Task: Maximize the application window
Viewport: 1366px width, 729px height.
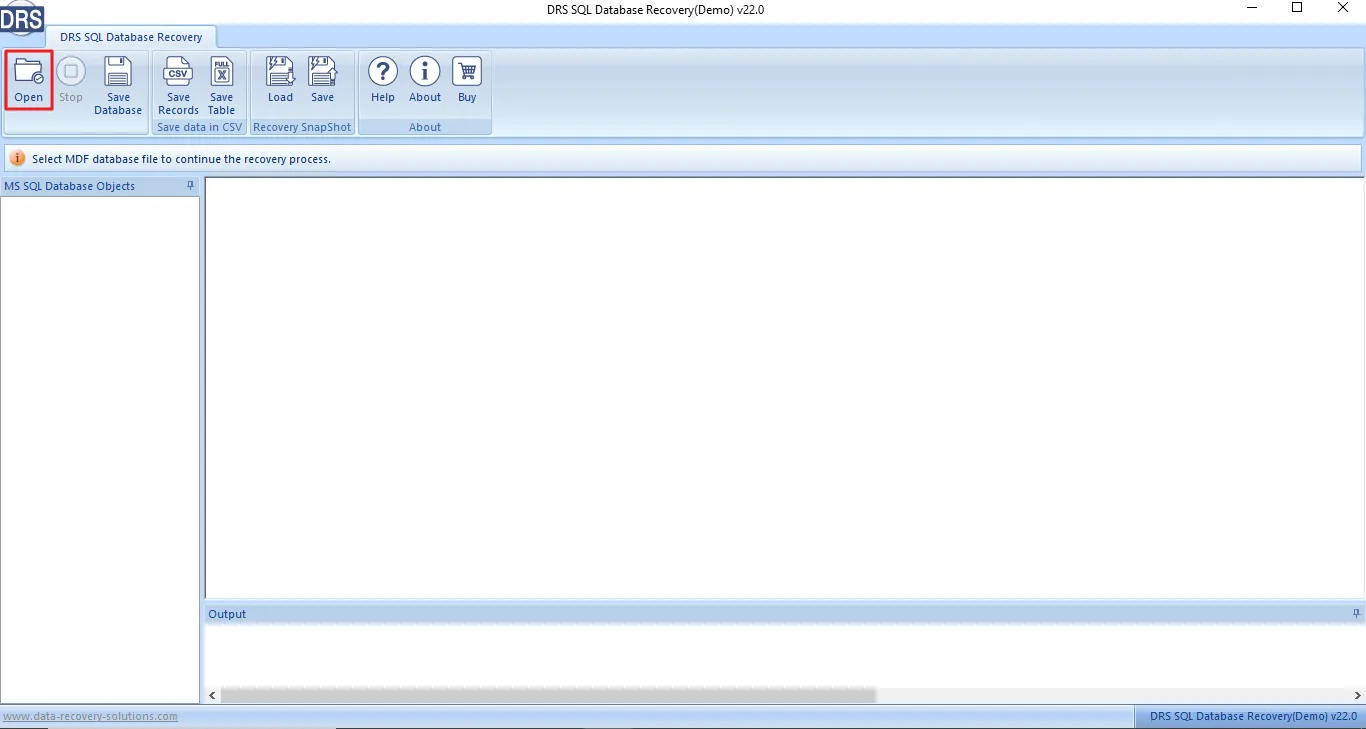Action: (x=1297, y=8)
